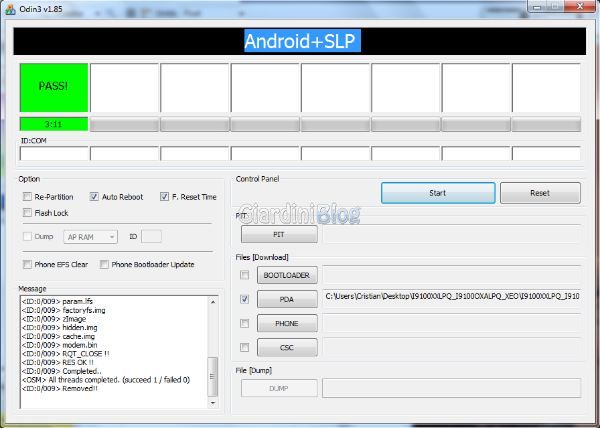The width and height of the screenshot is (600, 428).
Task: Select the 'hidden.img' log line
Action: [x=60, y=328]
